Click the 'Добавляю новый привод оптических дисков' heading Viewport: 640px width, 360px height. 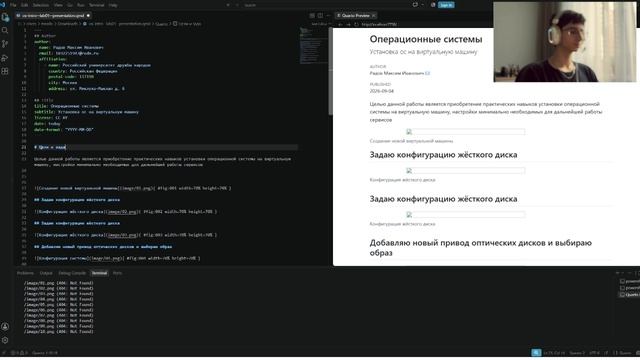[480, 248]
